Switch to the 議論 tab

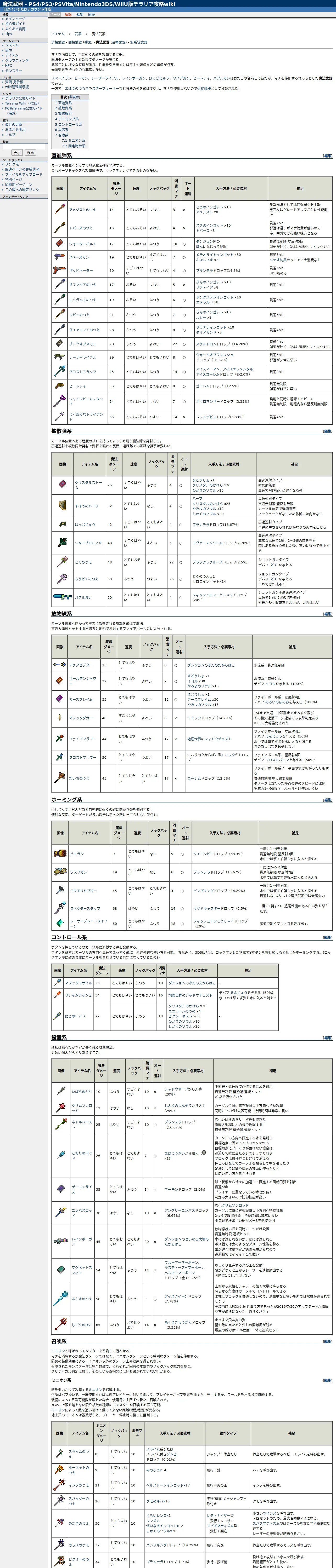click(x=68, y=14)
